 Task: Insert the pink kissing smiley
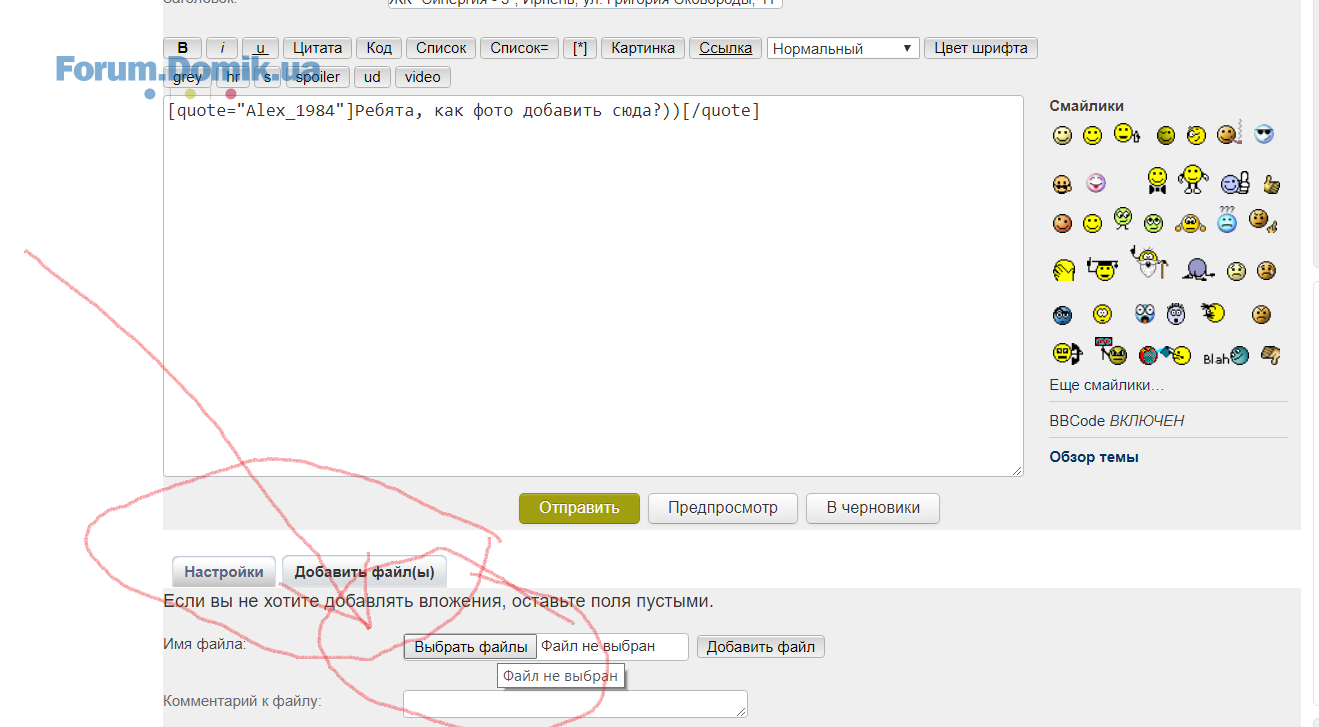click(1096, 183)
